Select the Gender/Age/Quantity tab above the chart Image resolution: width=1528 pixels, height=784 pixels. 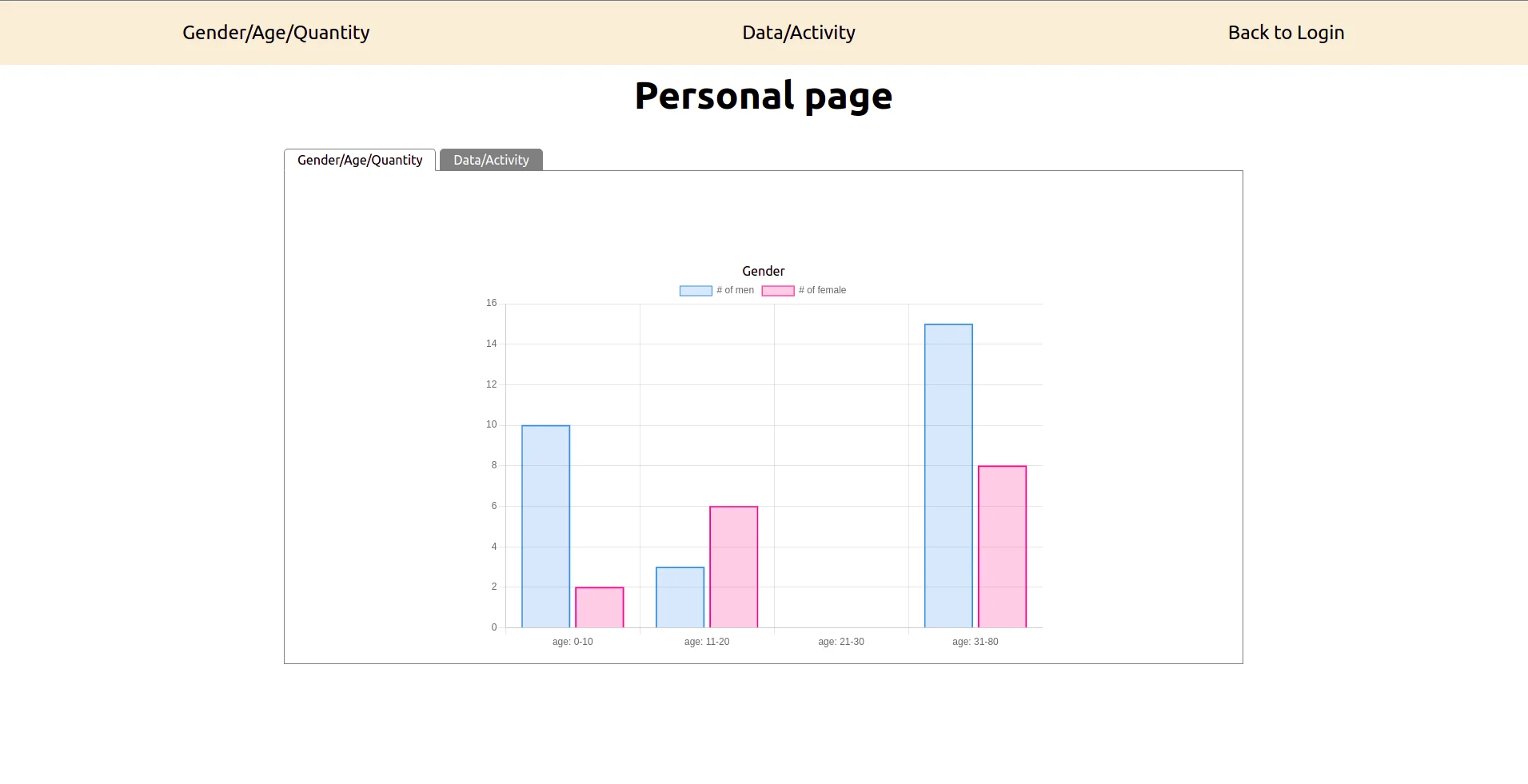click(x=360, y=160)
